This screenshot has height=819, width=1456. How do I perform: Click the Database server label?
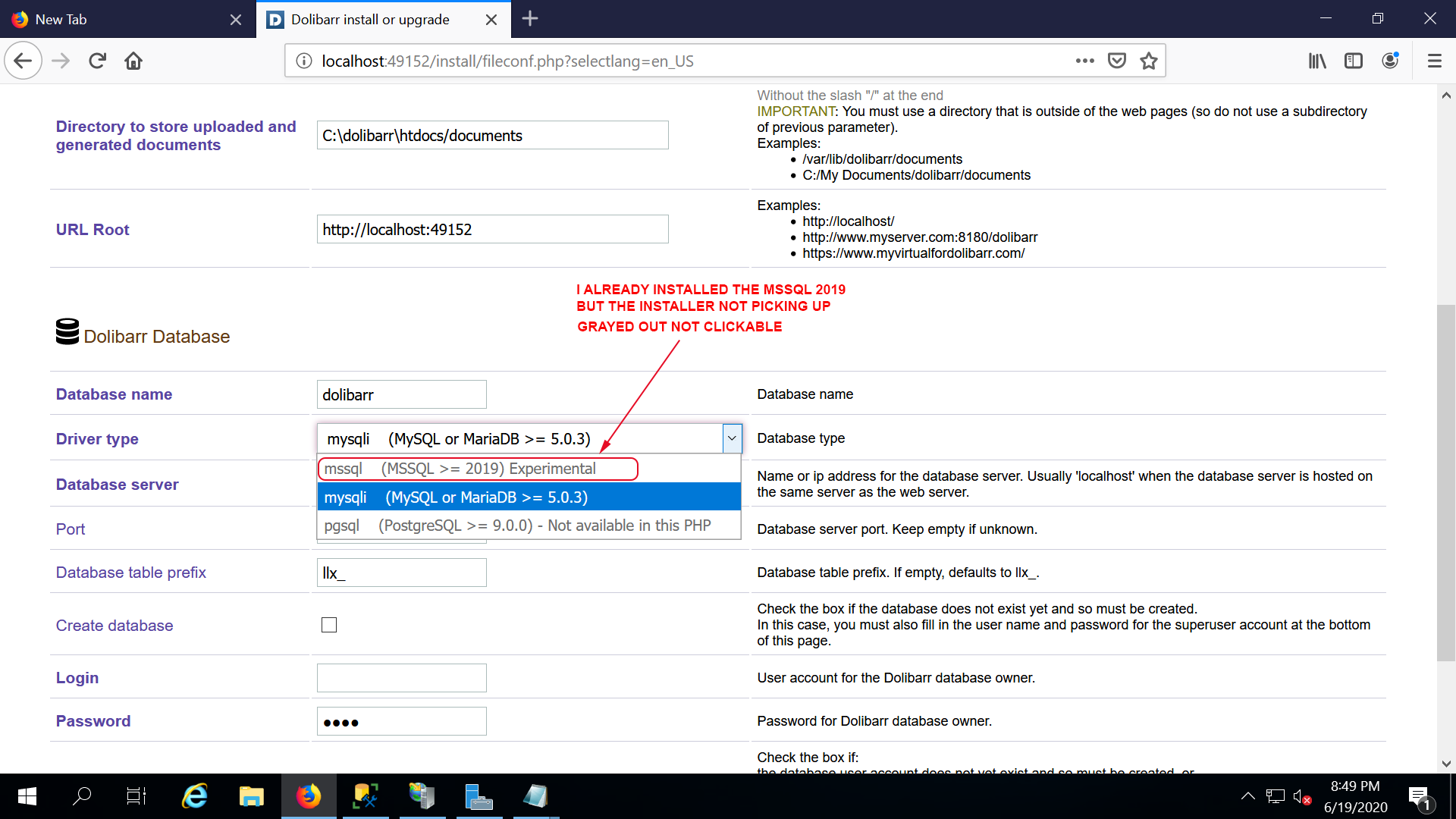coord(118,485)
